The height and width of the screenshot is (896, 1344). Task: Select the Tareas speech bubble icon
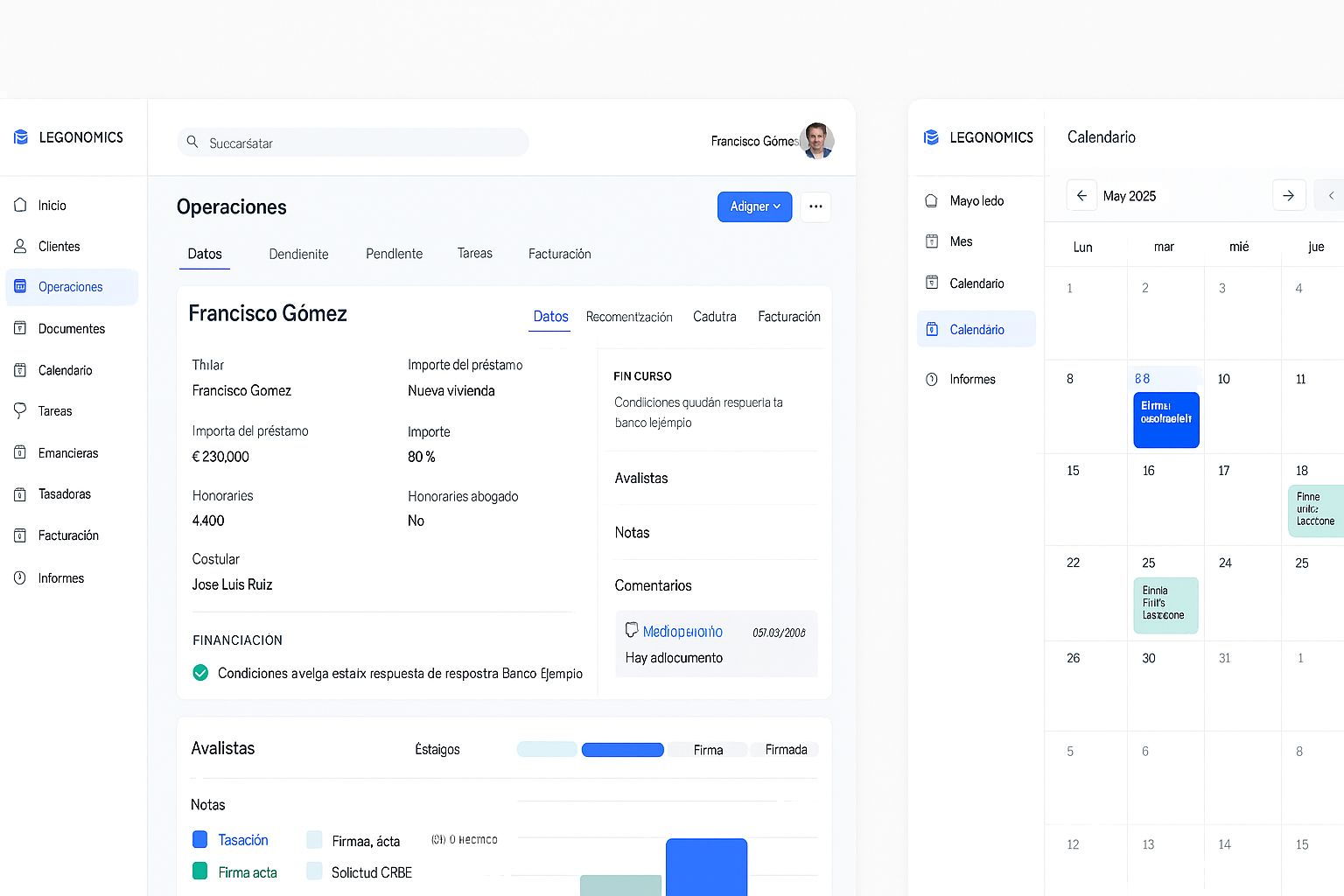click(20, 410)
